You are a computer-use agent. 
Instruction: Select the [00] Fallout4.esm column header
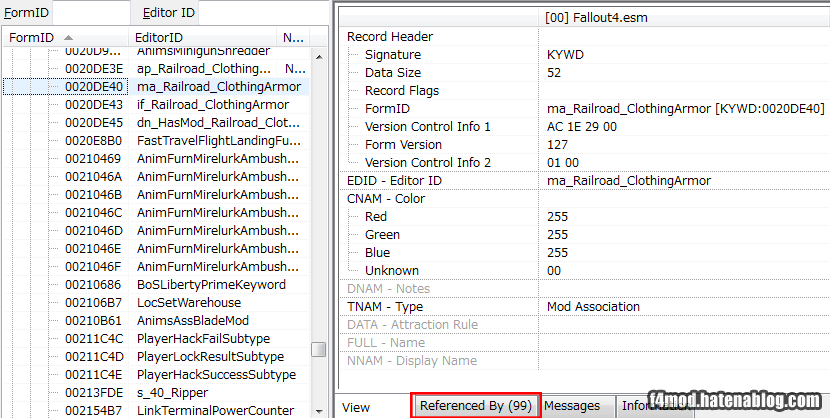point(684,18)
